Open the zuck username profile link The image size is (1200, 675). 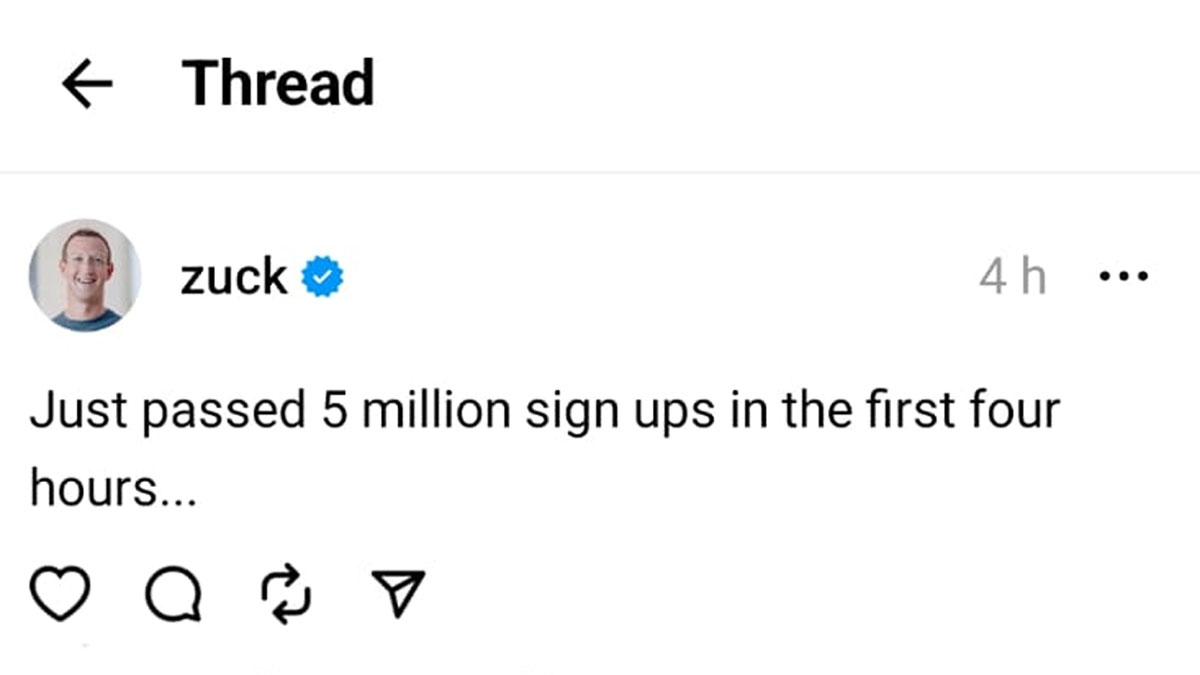[x=234, y=277]
